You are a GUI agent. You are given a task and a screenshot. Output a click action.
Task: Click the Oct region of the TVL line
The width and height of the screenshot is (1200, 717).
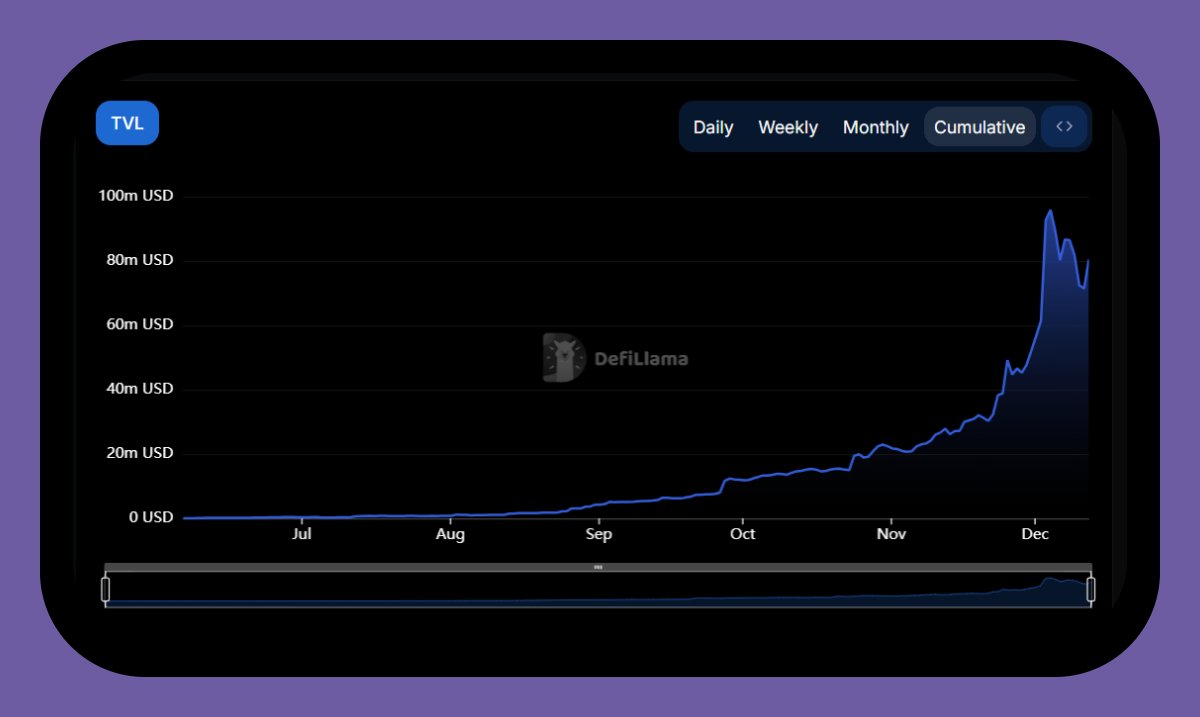coord(742,478)
